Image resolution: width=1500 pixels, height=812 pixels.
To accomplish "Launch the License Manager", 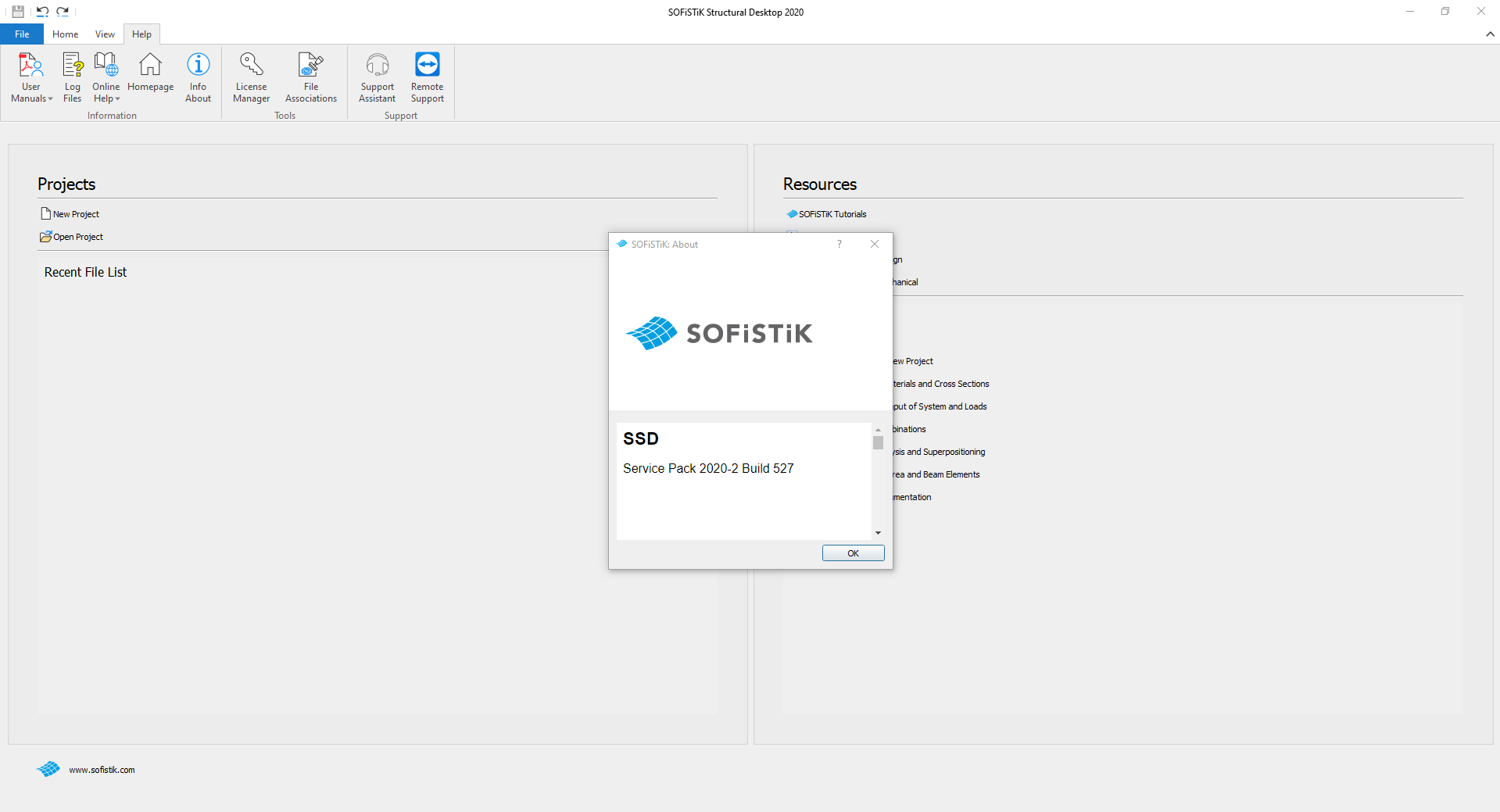I will point(251,77).
